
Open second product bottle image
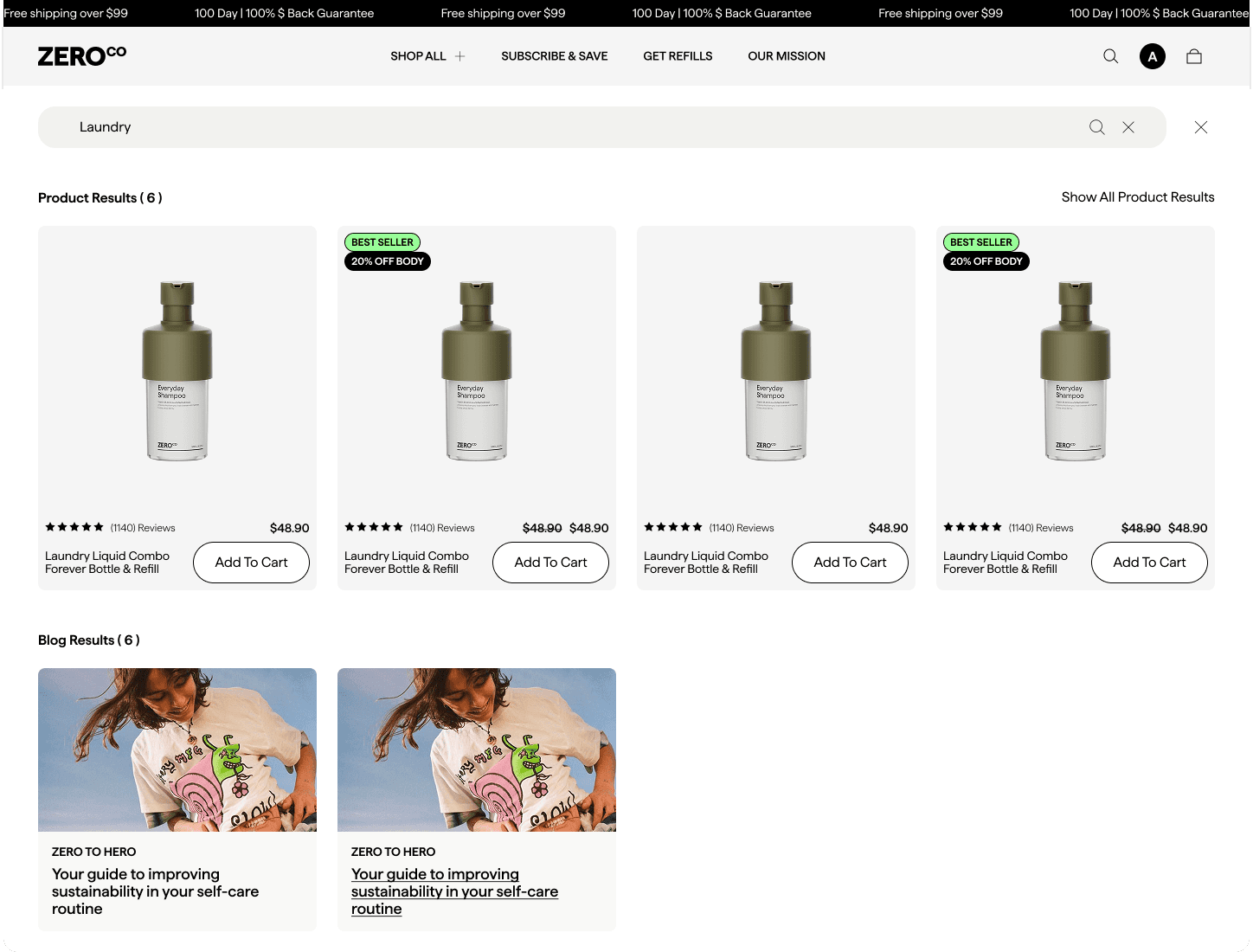[x=477, y=370]
